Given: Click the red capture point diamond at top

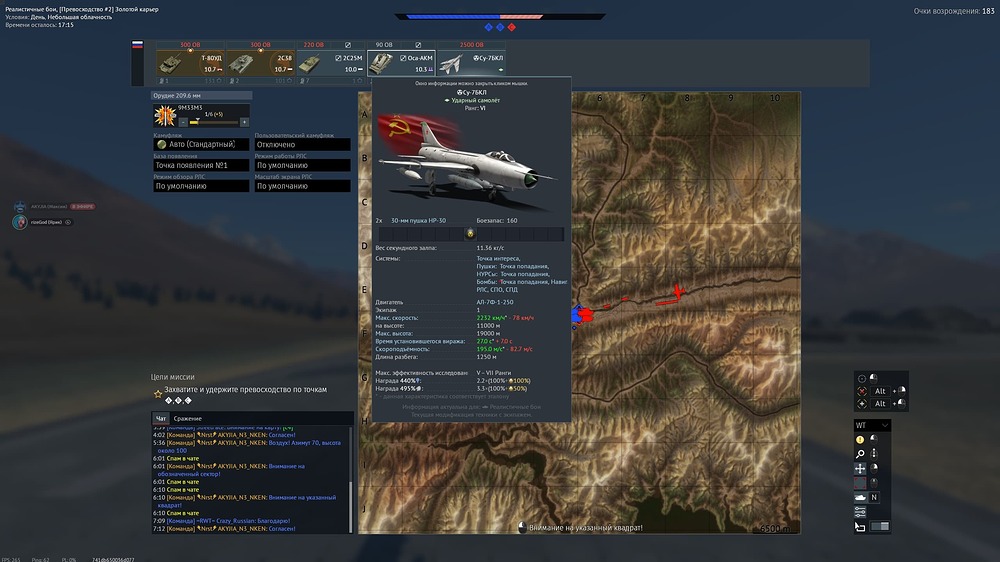Looking at the screenshot, I should 511,27.
